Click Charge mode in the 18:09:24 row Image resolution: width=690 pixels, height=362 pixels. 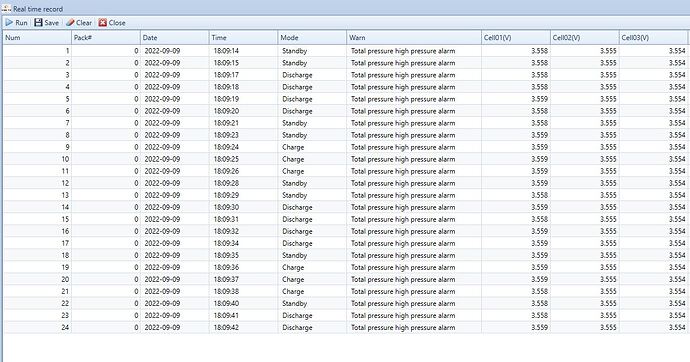293,147
